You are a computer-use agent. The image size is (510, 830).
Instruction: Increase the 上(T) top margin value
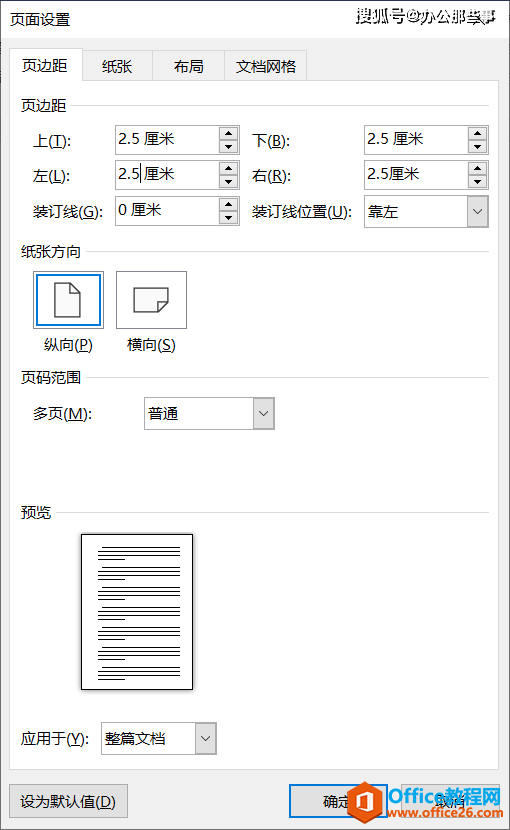click(x=228, y=133)
